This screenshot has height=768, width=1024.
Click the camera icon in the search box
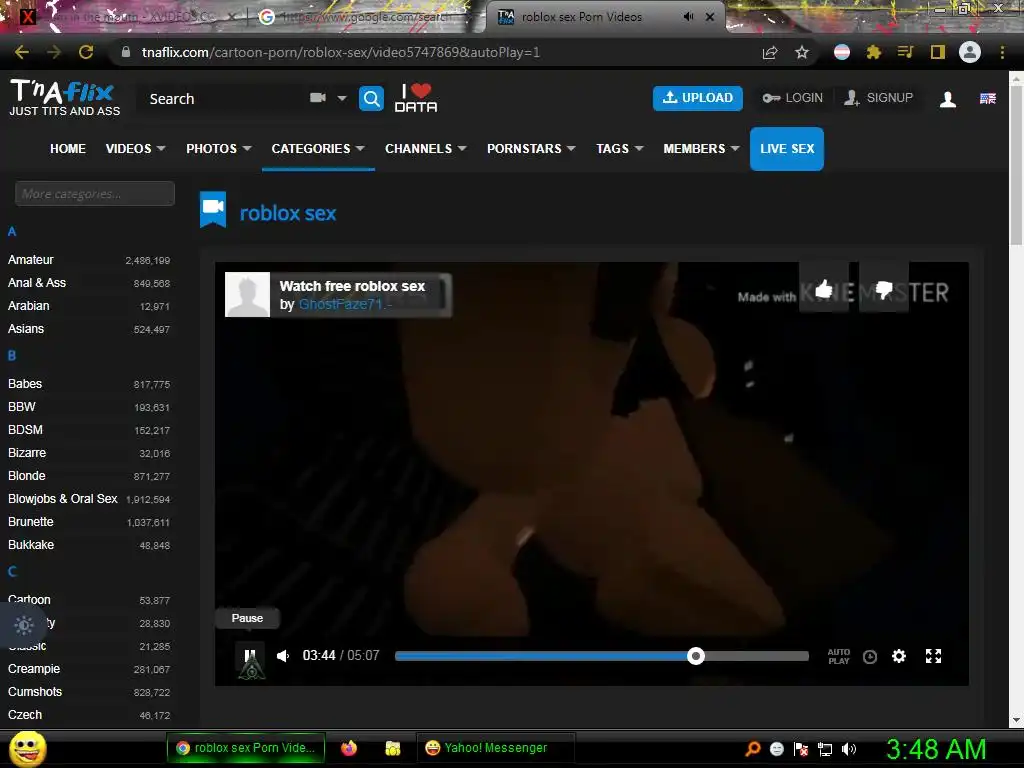[x=317, y=98]
